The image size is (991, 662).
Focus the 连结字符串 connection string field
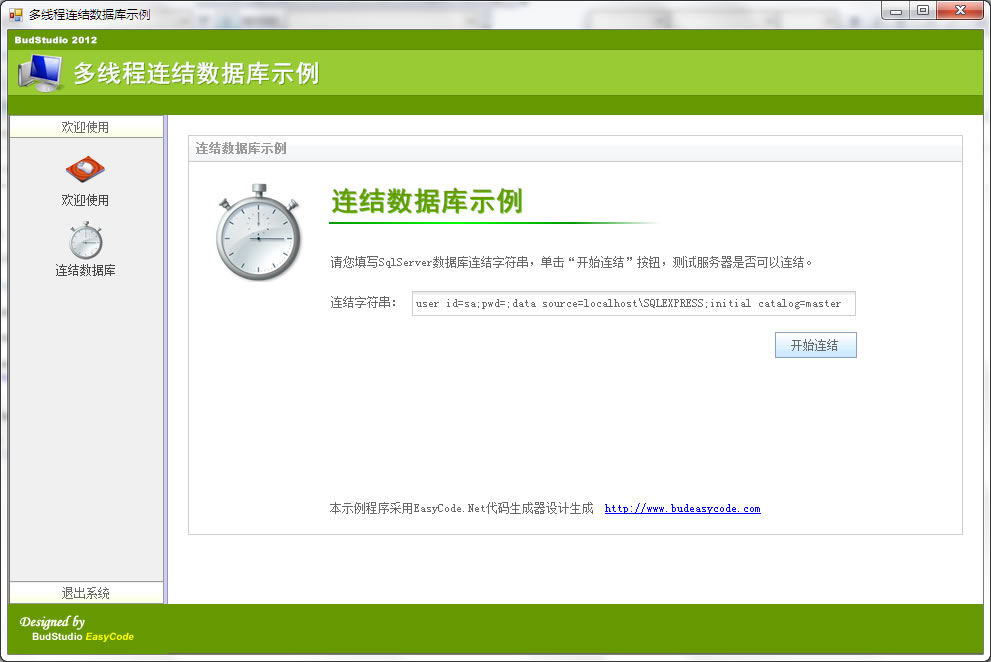633,303
